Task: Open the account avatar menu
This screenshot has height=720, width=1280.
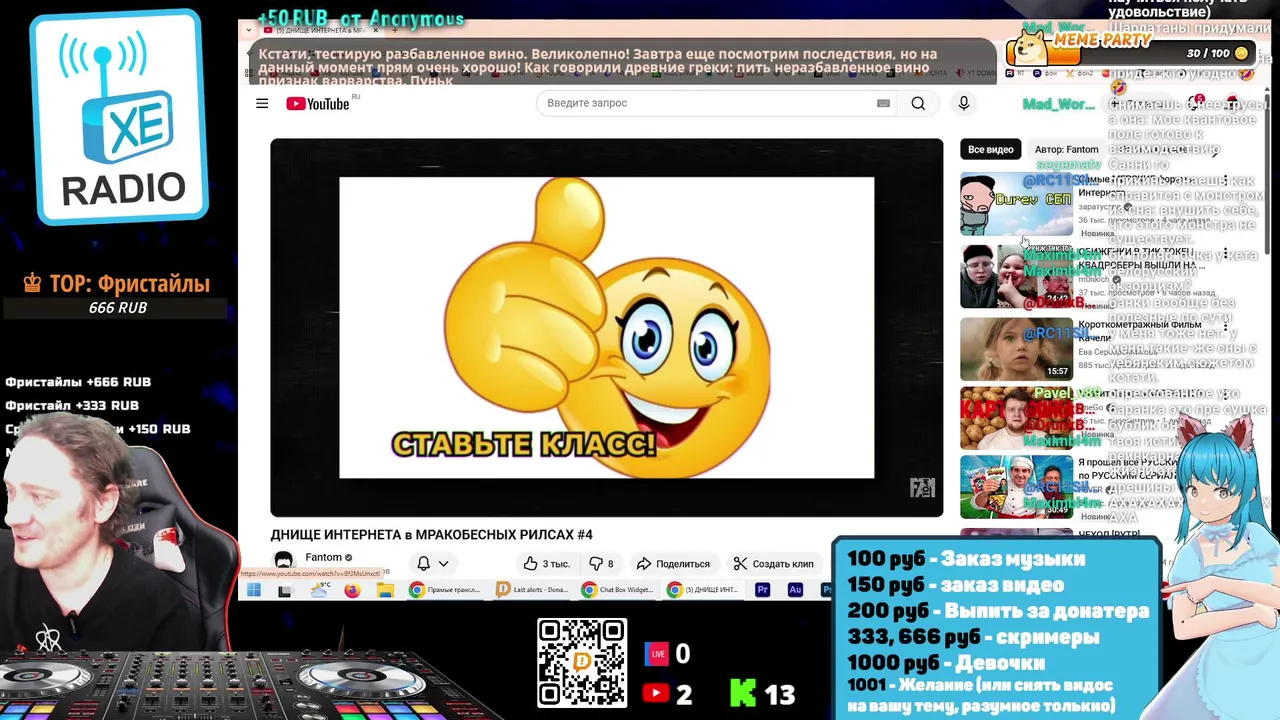Action: tap(1232, 104)
